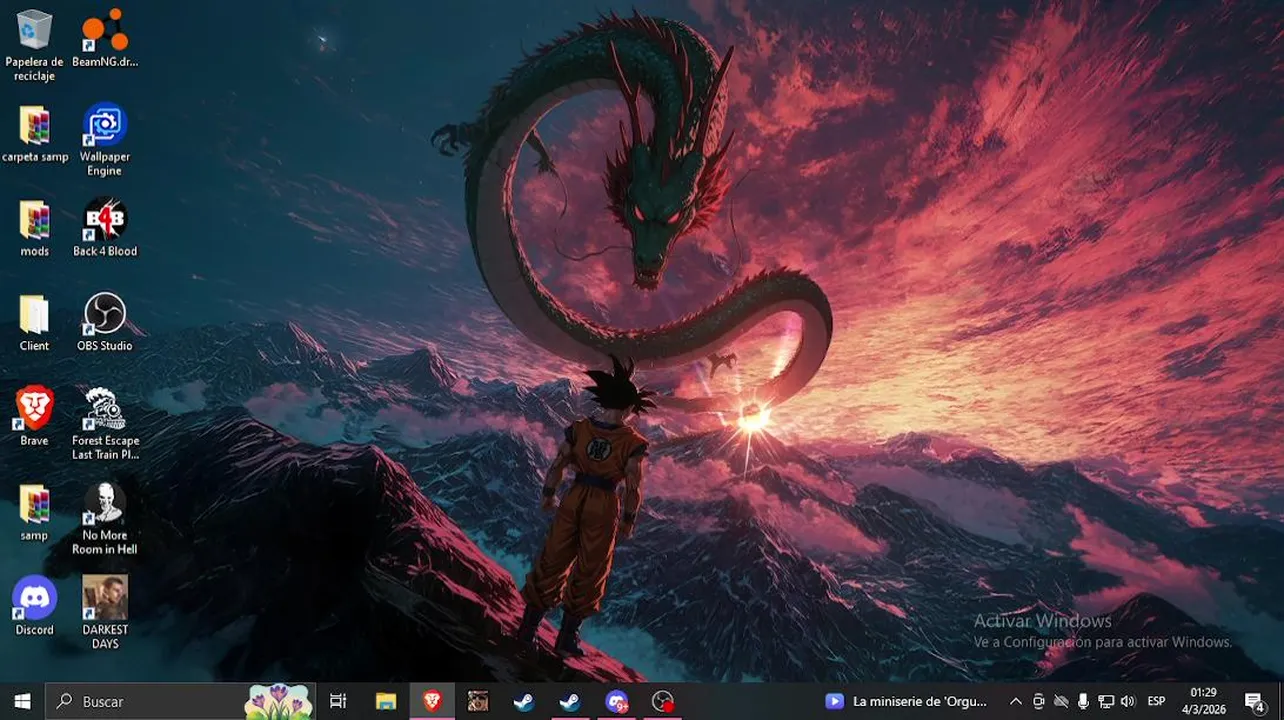Click the Meet Now camera tray icon

coord(1039,701)
